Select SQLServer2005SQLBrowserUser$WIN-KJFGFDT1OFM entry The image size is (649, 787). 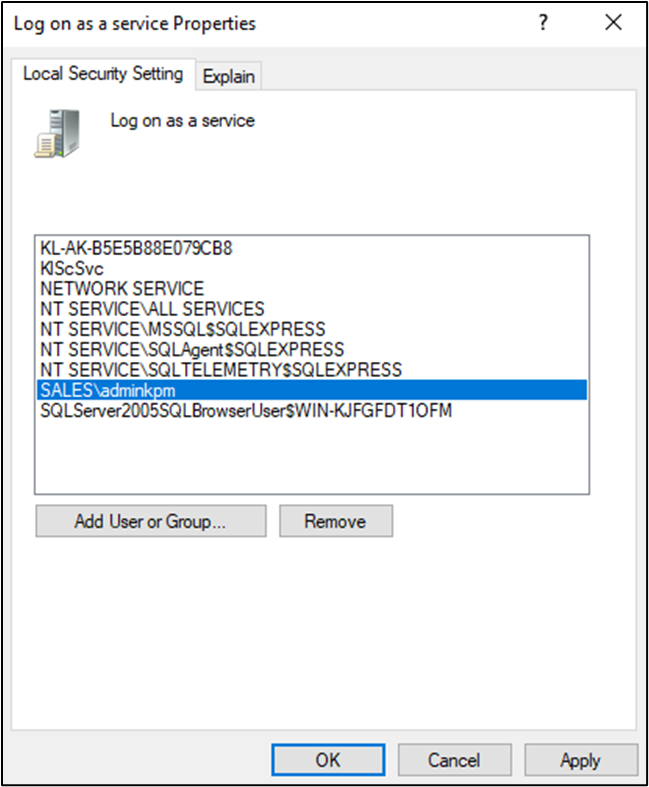[x=246, y=411]
